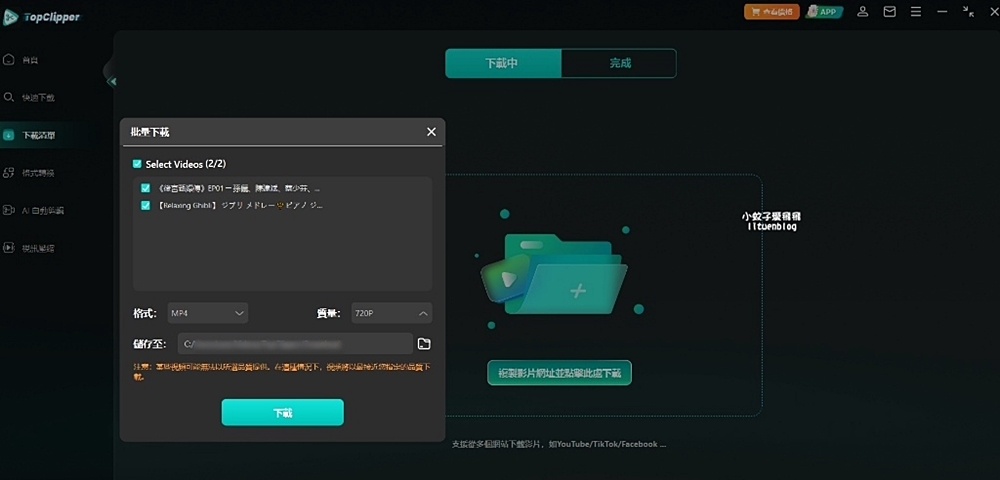Uncheck the Relaxing Ghibli video checkbox
This screenshot has width=1000, height=480.
point(145,205)
